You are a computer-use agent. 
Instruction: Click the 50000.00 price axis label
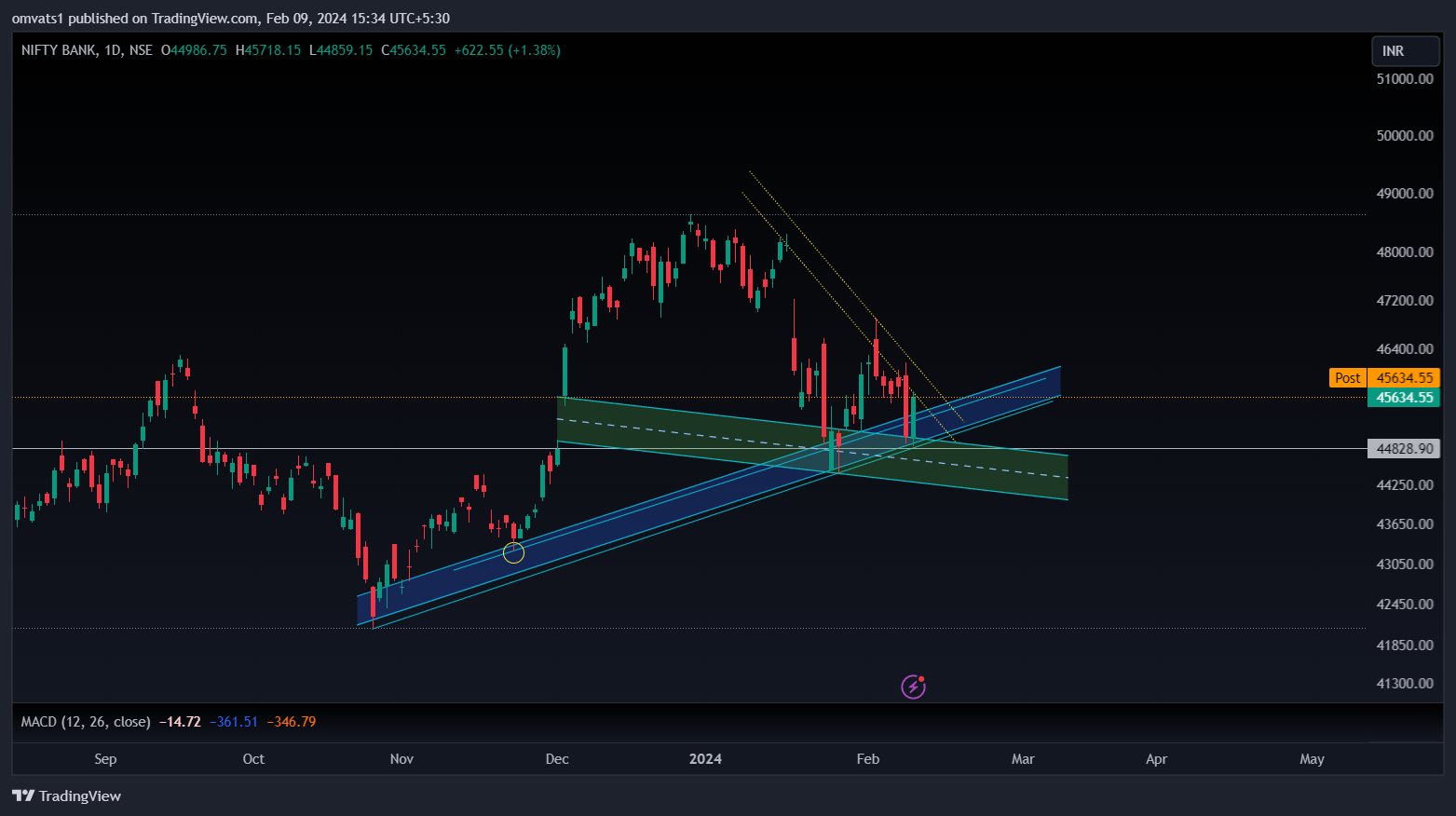coord(1405,135)
